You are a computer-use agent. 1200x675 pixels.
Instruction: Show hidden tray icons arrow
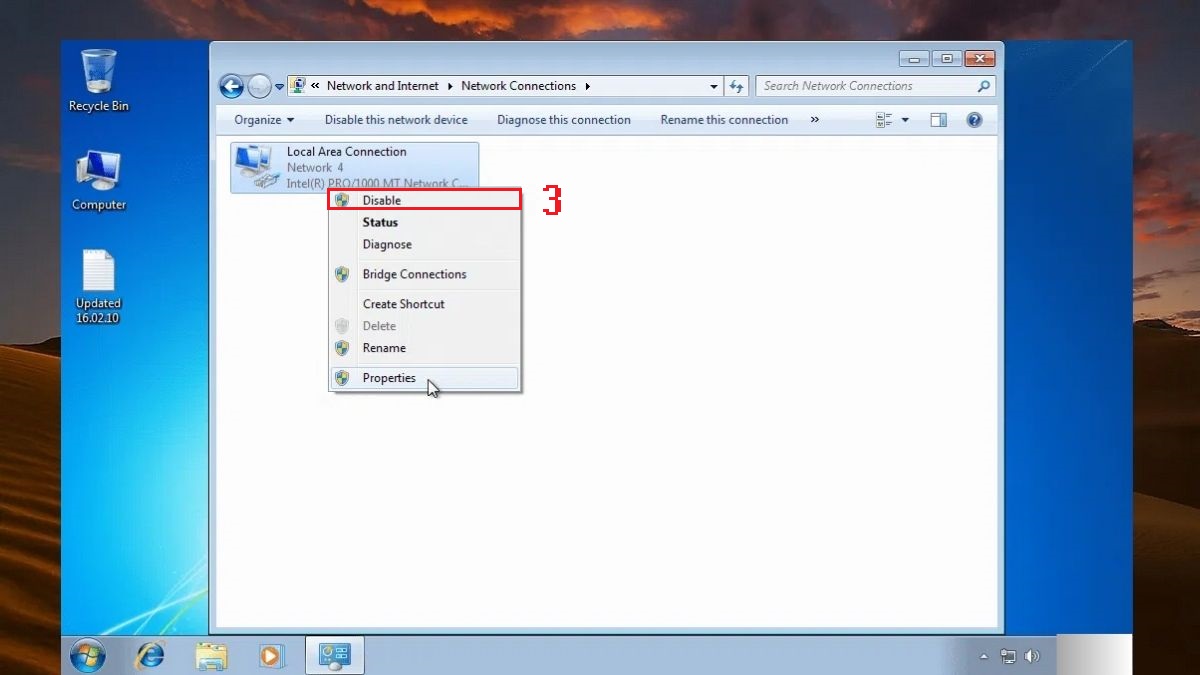click(984, 657)
